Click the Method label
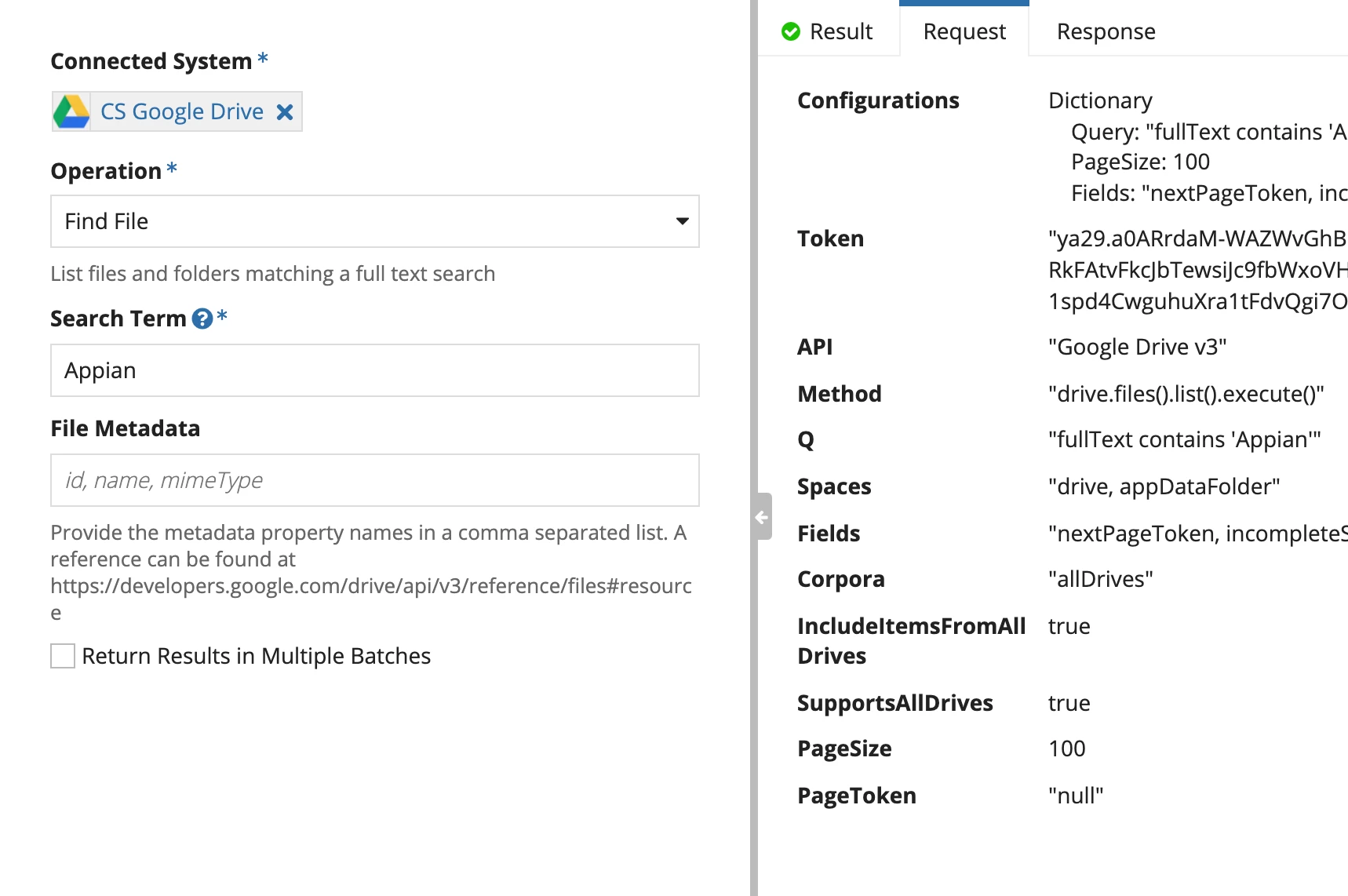The image size is (1348, 896). pyautogui.click(x=839, y=394)
